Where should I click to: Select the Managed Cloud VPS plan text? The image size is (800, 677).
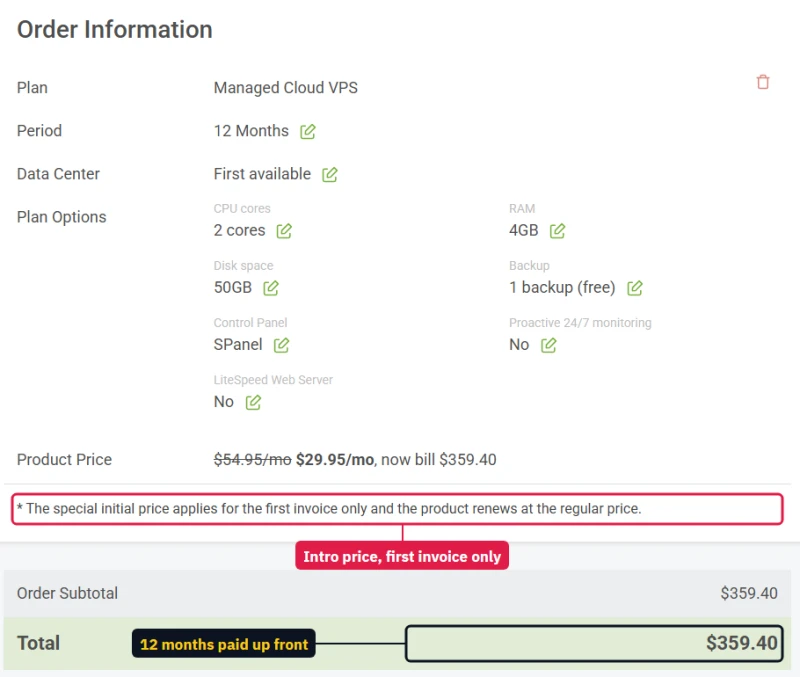[286, 88]
